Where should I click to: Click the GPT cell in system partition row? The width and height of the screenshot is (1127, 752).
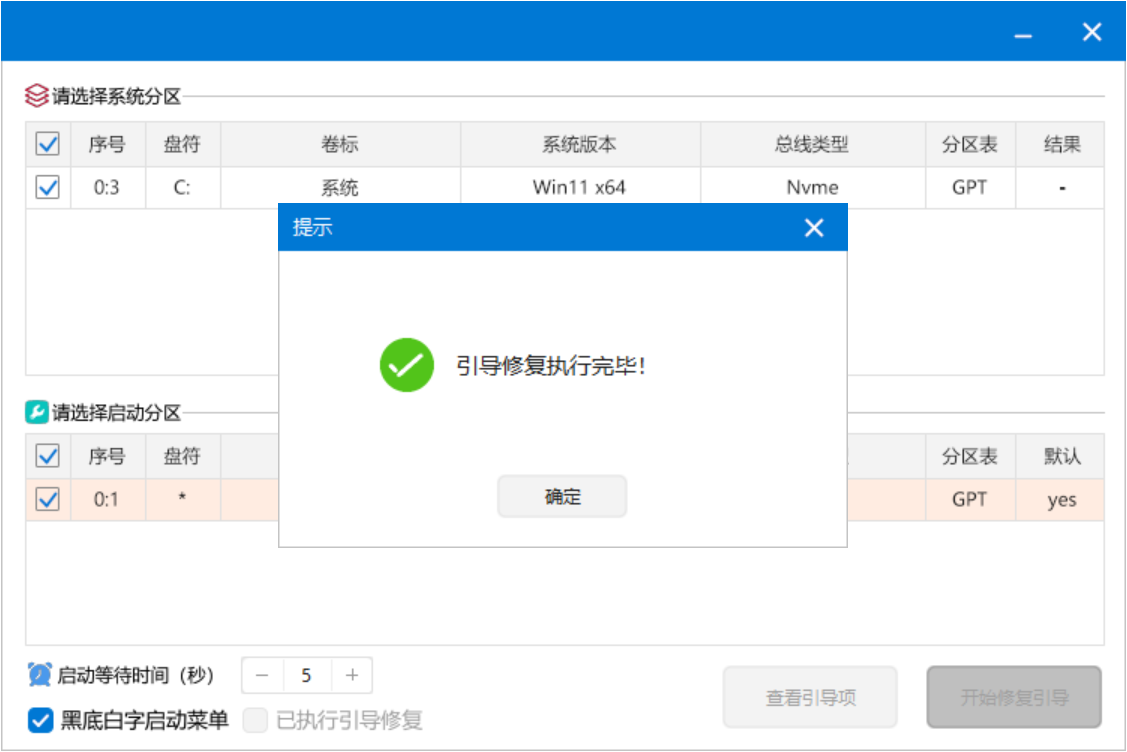pyautogui.click(x=970, y=188)
